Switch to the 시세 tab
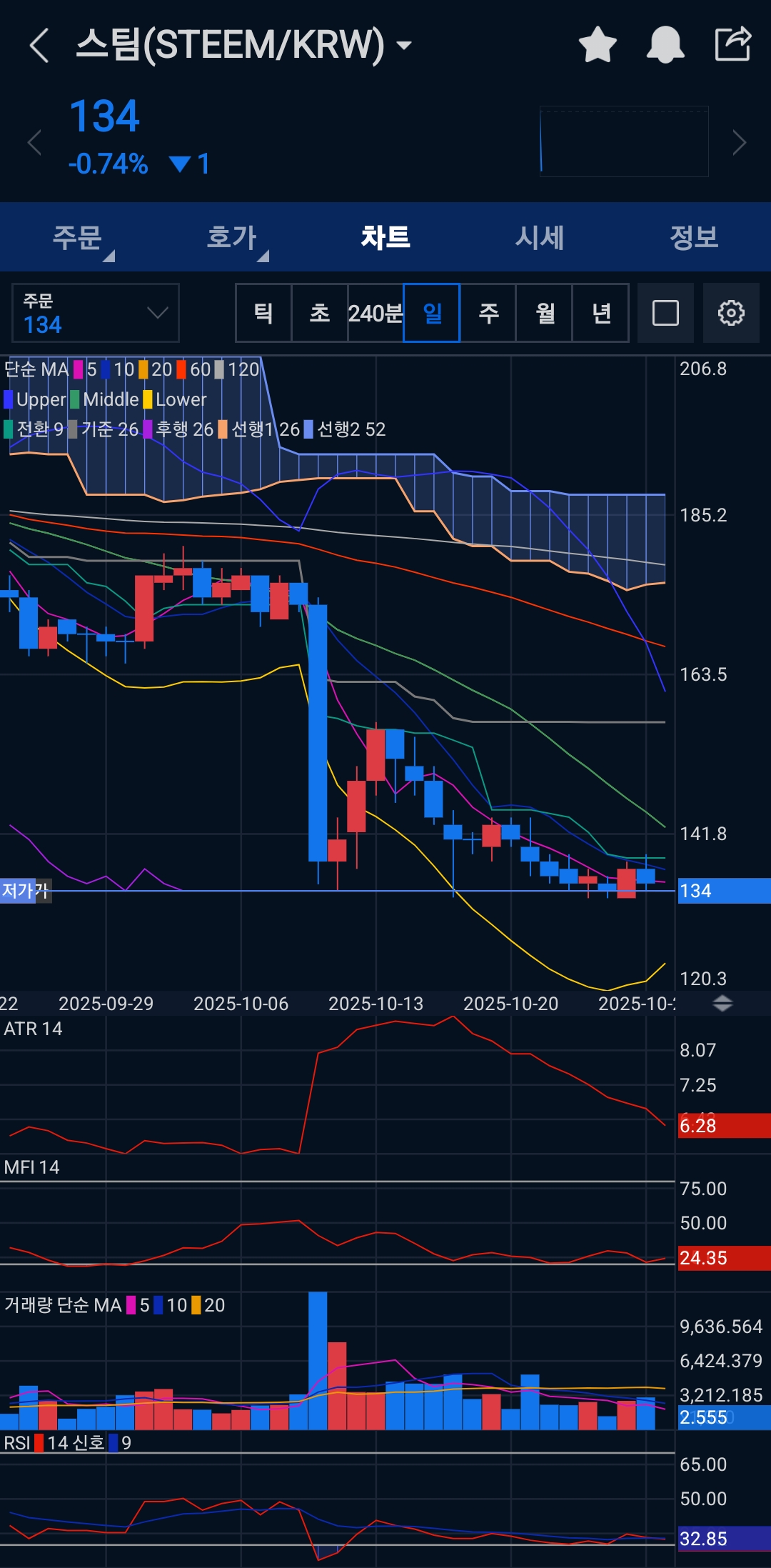This screenshot has height=1568, width=771. click(x=540, y=237)
